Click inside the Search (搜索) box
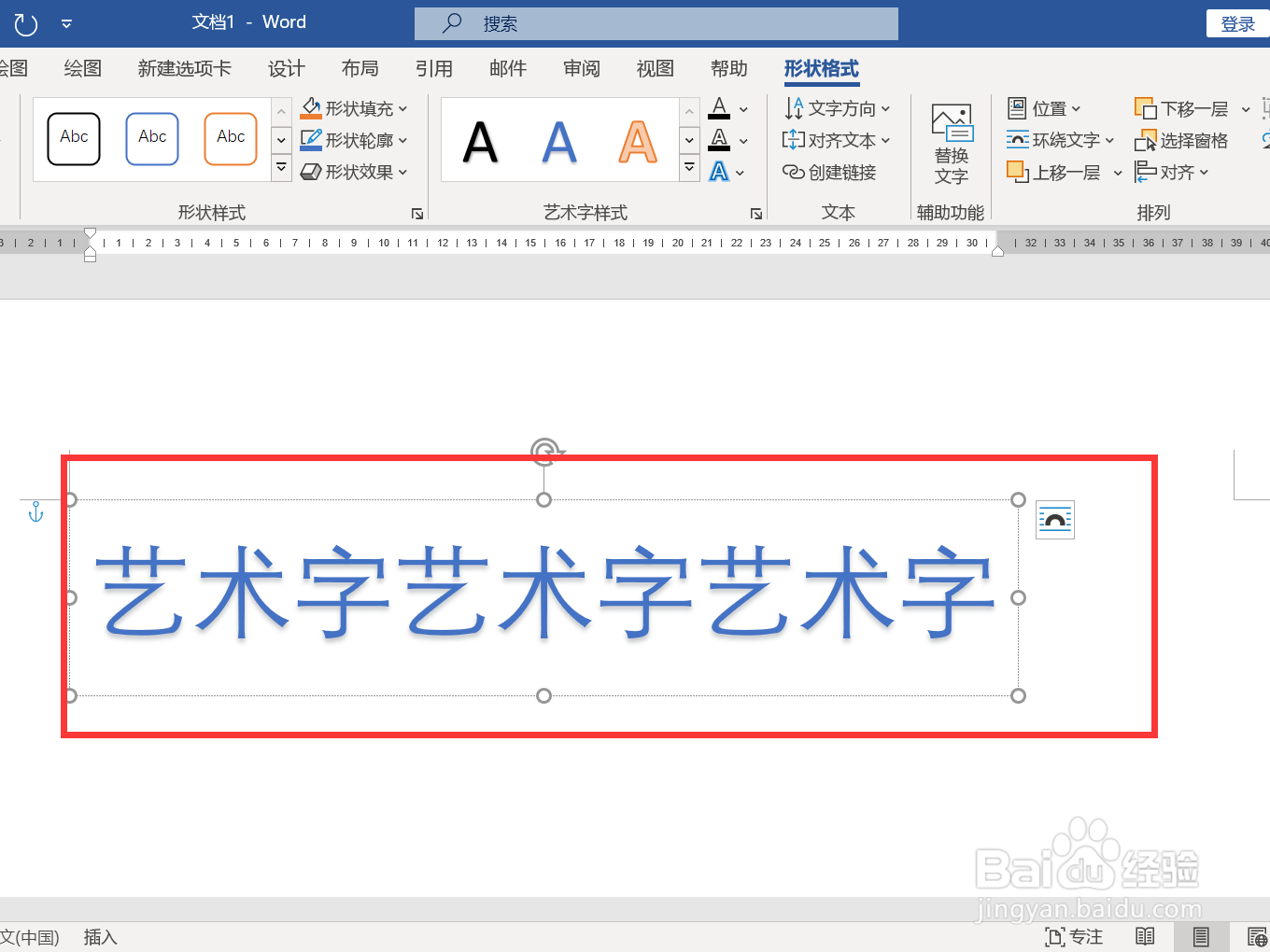This screenshot has width=1270, height=952. [x=654, y=23]
